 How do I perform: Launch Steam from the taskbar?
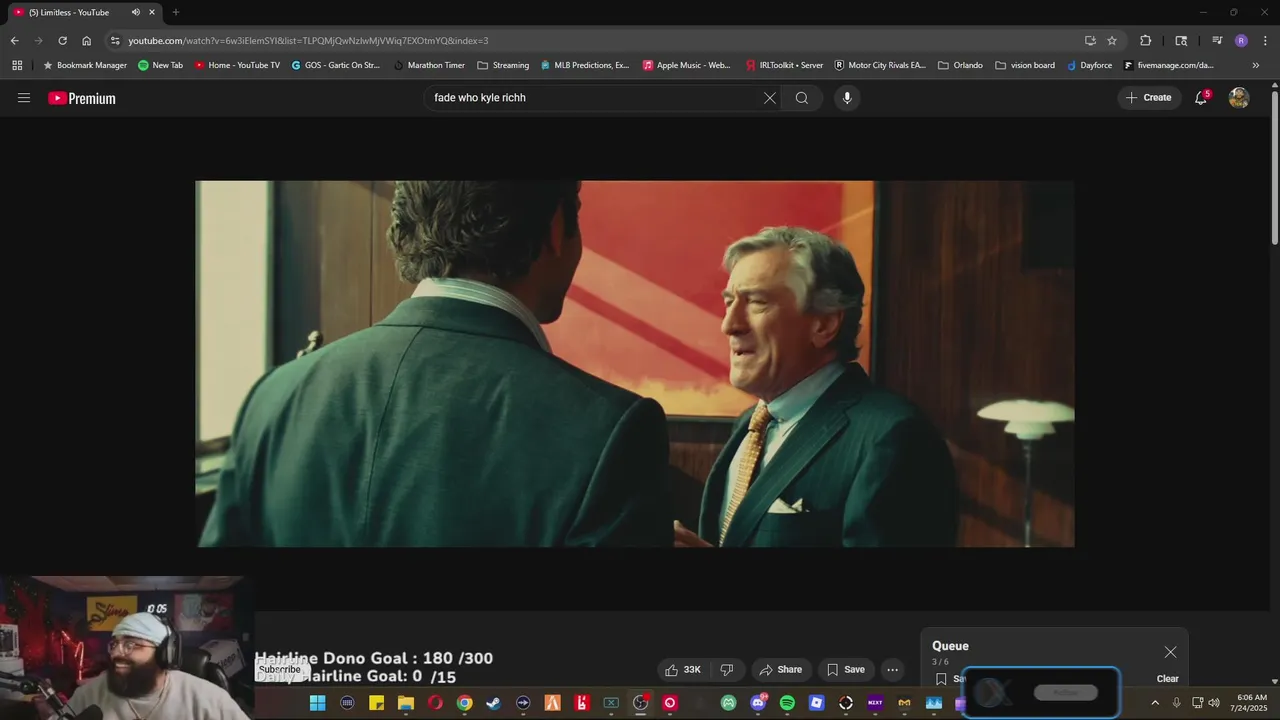[493, 703]
